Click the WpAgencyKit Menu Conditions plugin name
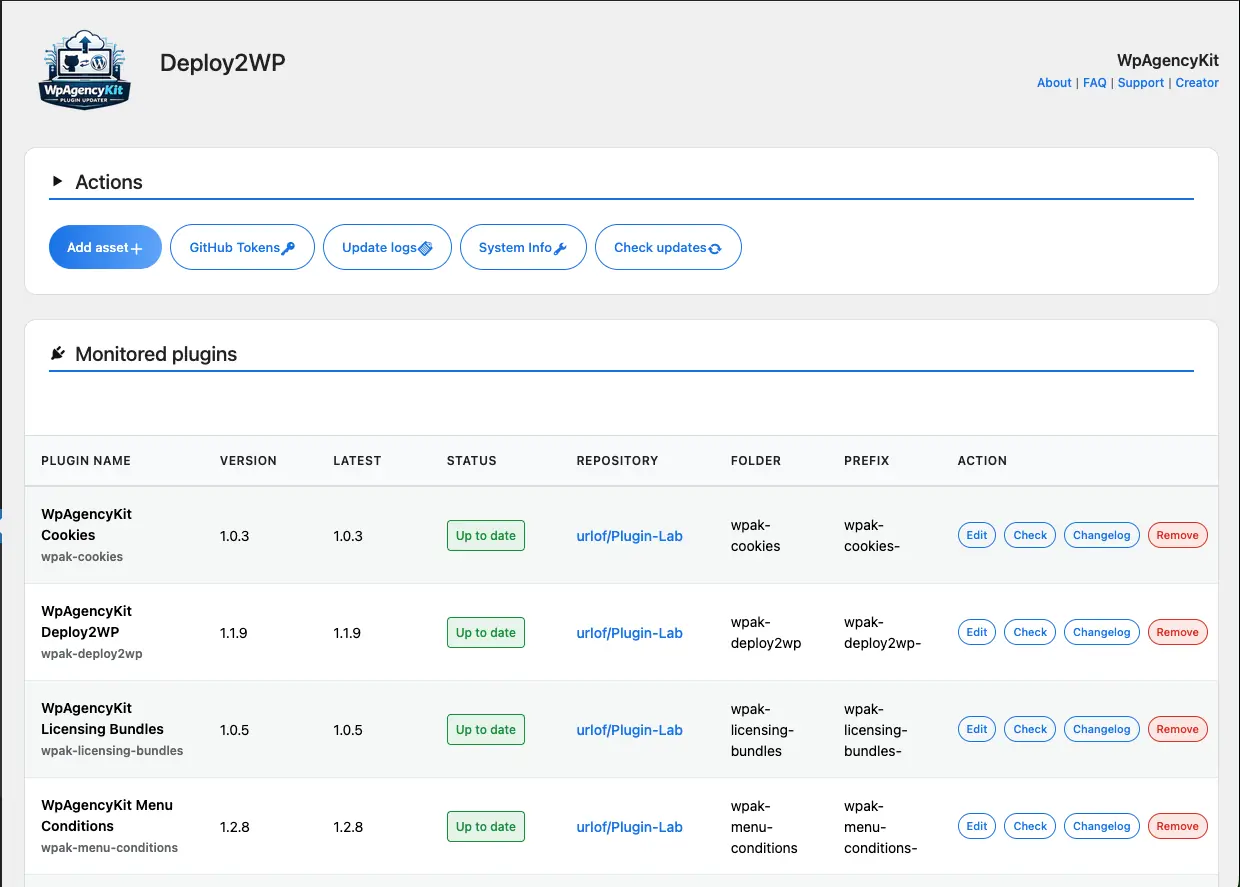Viewport: 1240px width, 887px height. pos(107,815)
